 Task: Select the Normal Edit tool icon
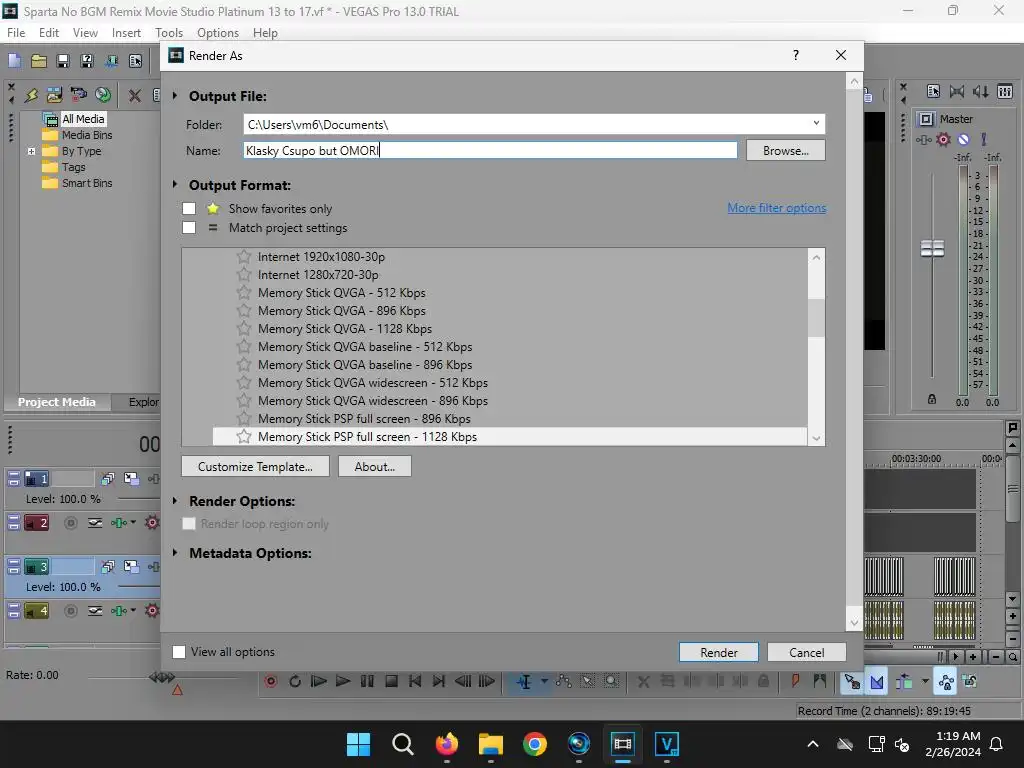pyautogui.click(x=524, y=681)
